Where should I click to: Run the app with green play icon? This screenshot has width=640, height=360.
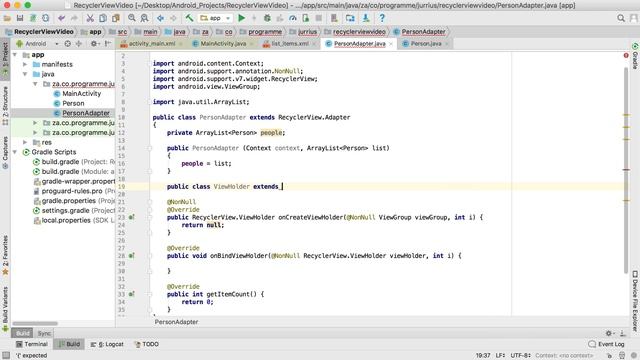coord(242,18)
